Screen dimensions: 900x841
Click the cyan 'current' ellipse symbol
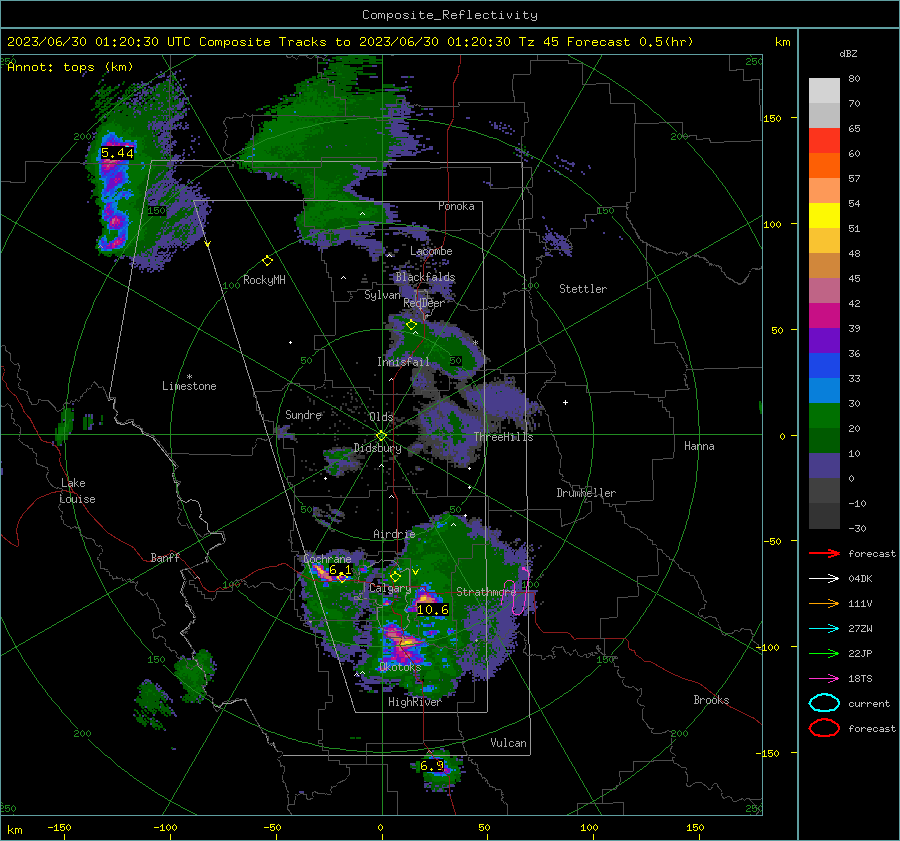point(824,703)
